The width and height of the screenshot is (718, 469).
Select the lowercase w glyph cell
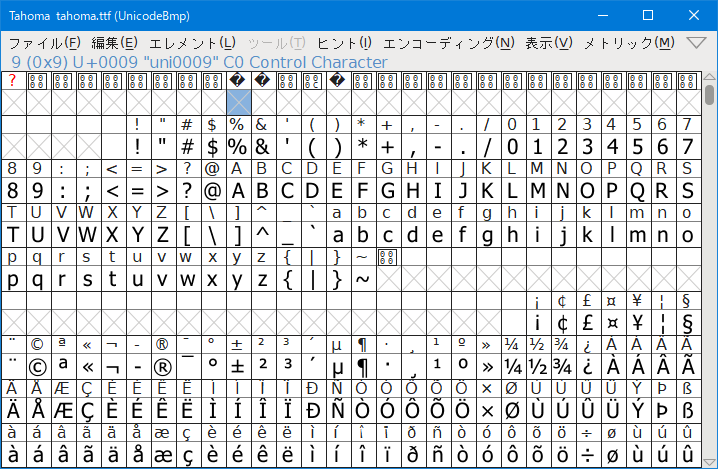[x=187, y=279]
